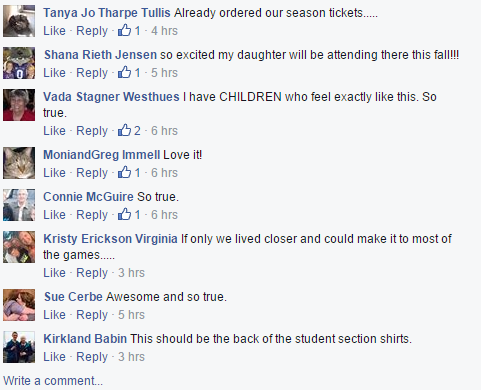This screenshot has width=481, height=390.
Task: Open Sue Cerbe's profile picture
Action: 19,305
